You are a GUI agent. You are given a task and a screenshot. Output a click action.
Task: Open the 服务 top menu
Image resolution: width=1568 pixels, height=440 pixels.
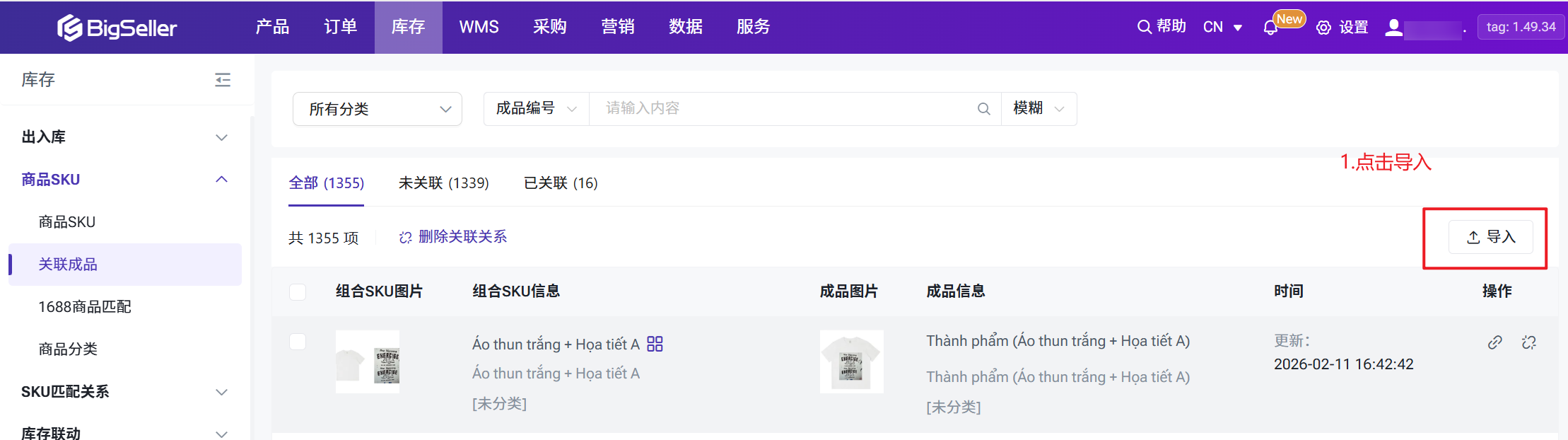pyautogui.click(x=754, y=27)
